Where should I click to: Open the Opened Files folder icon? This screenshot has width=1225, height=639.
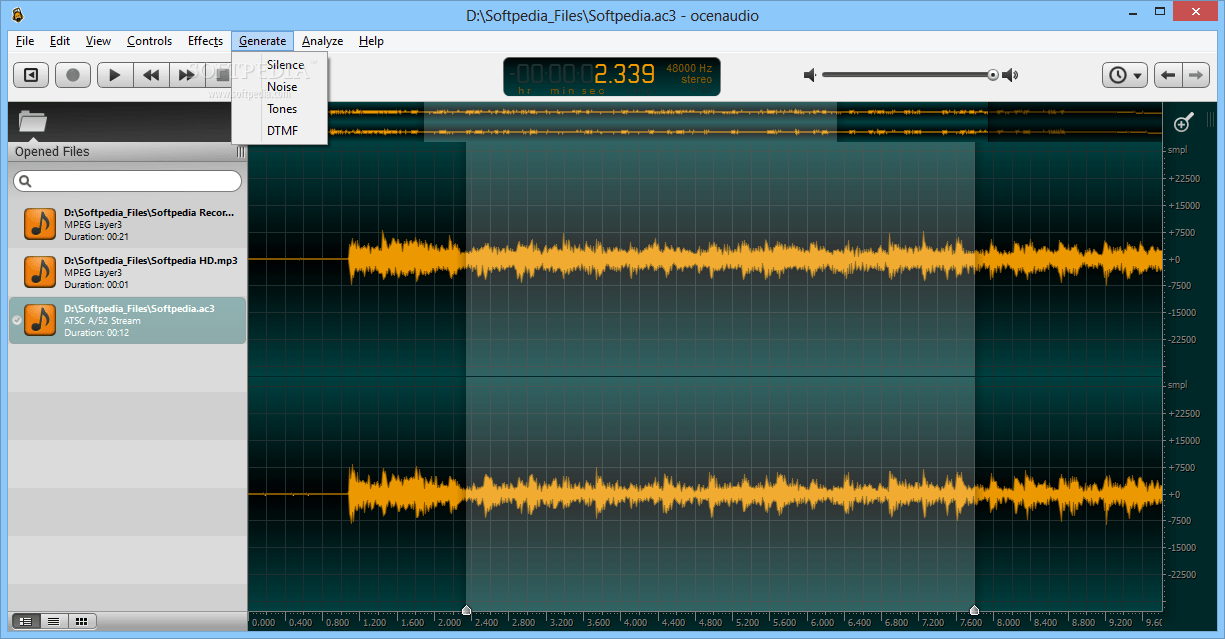point(32,122)
